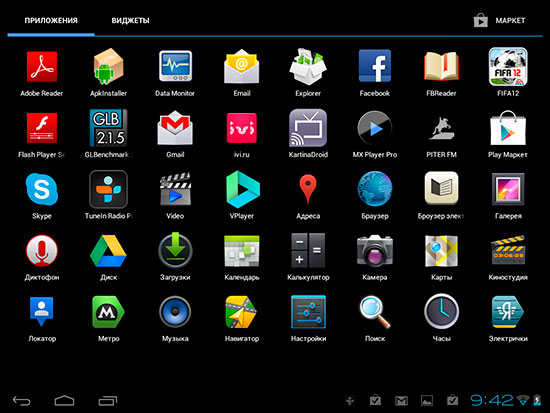550x413 pixels.
Task: Open Локатор app
Action: 42,312
